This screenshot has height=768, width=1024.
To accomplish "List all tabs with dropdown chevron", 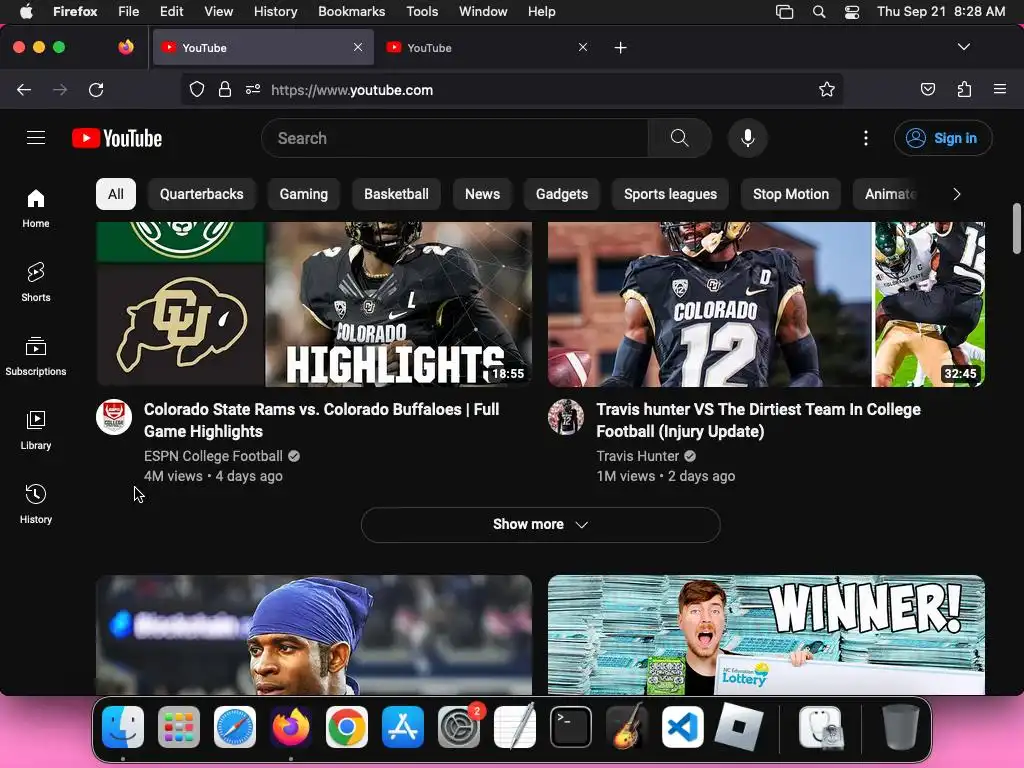I will pos(963,47).
